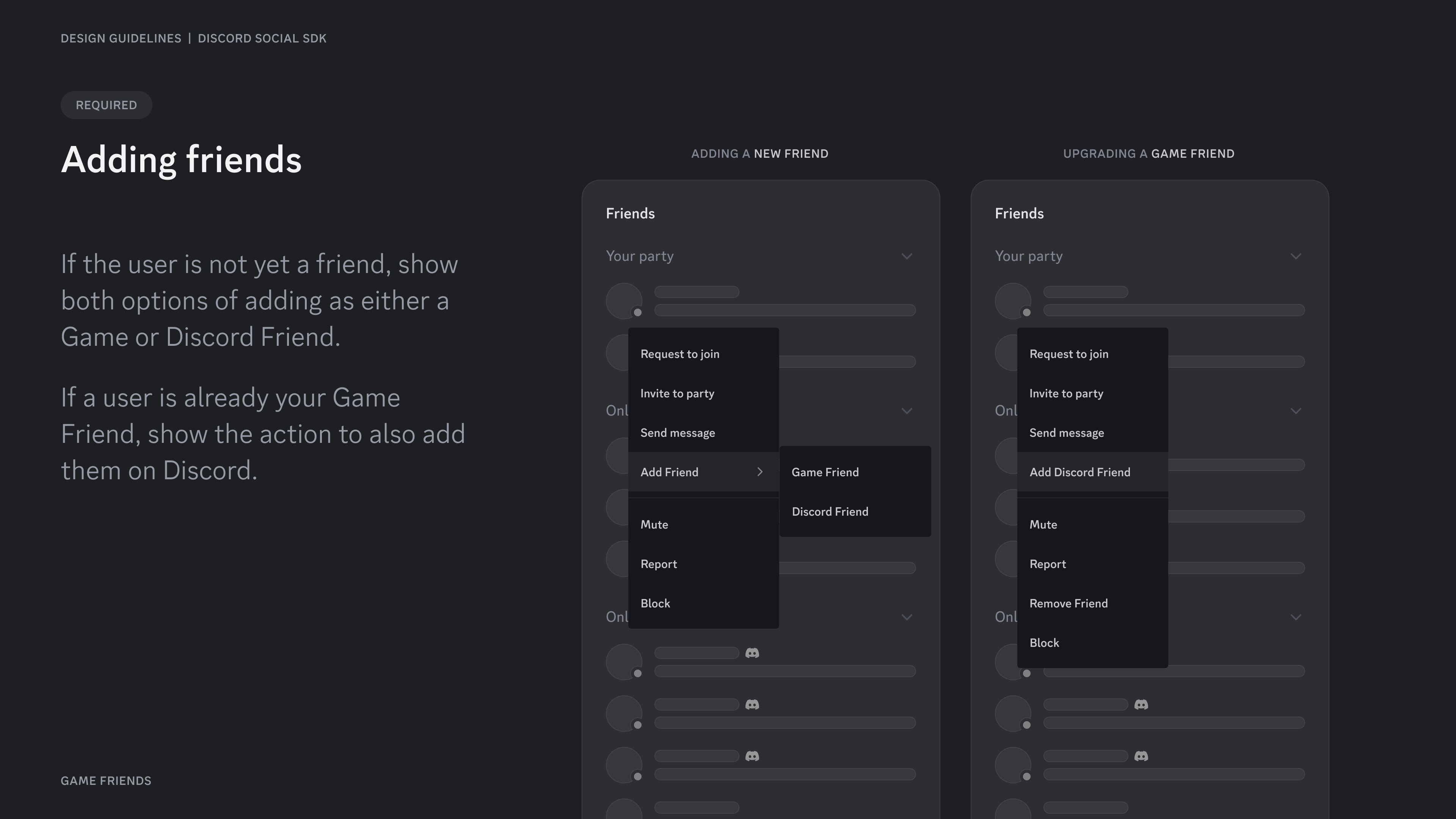Select the first party member avatar in the left panel
Image resolution: width=1456 pixels, height=819 pixels.
(624, 301)
